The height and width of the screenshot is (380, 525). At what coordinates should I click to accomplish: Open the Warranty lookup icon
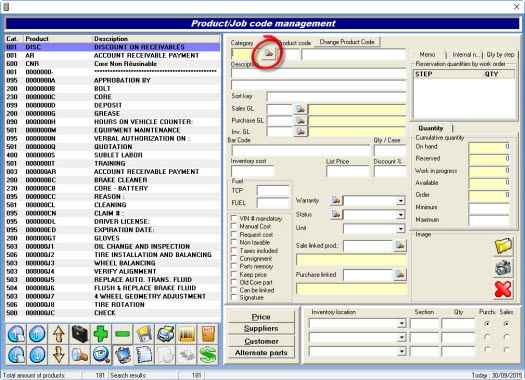click(x=336, y=200)
